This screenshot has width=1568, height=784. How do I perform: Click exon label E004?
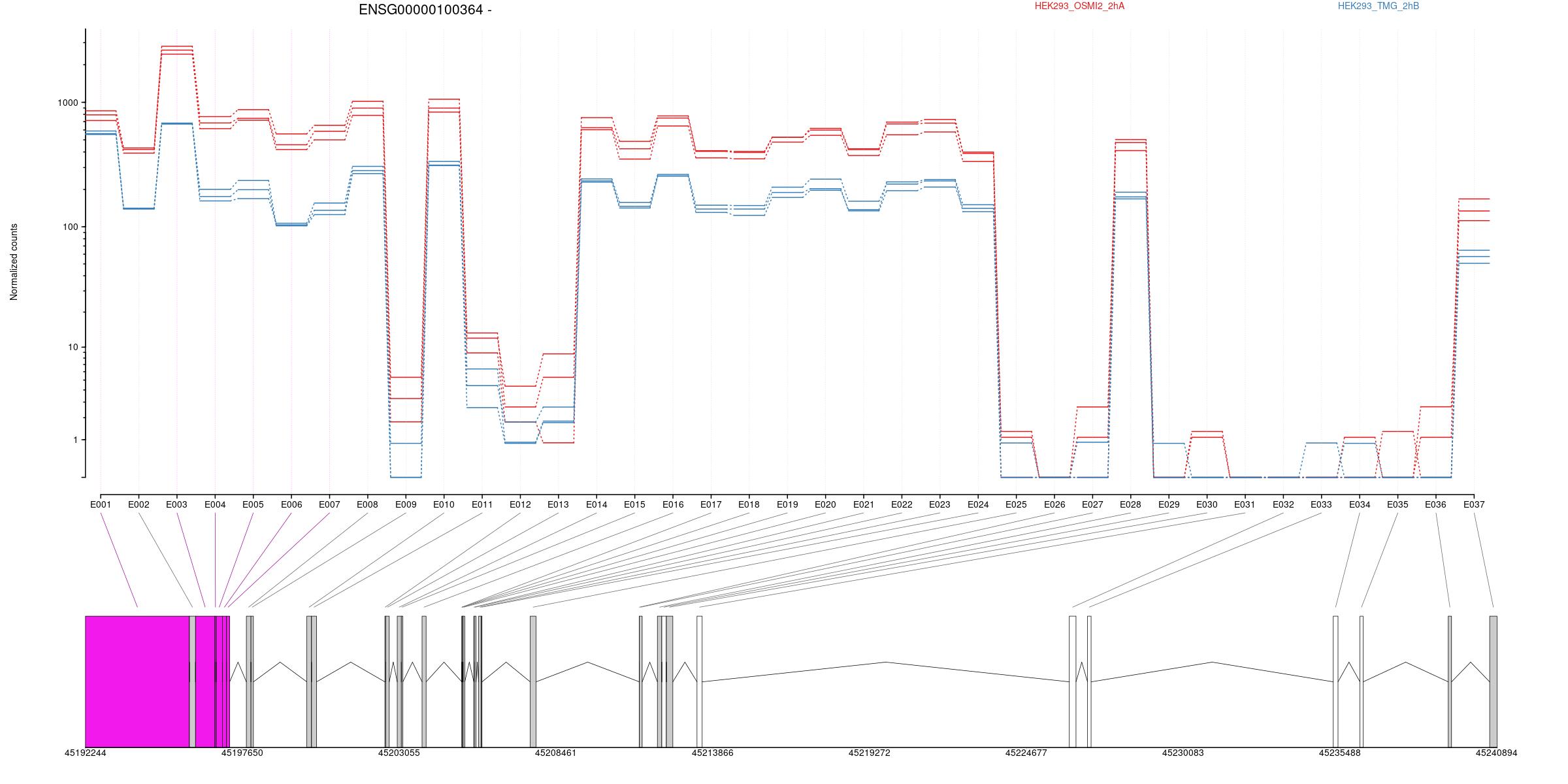pyautogui.click(x=215, y=505)
